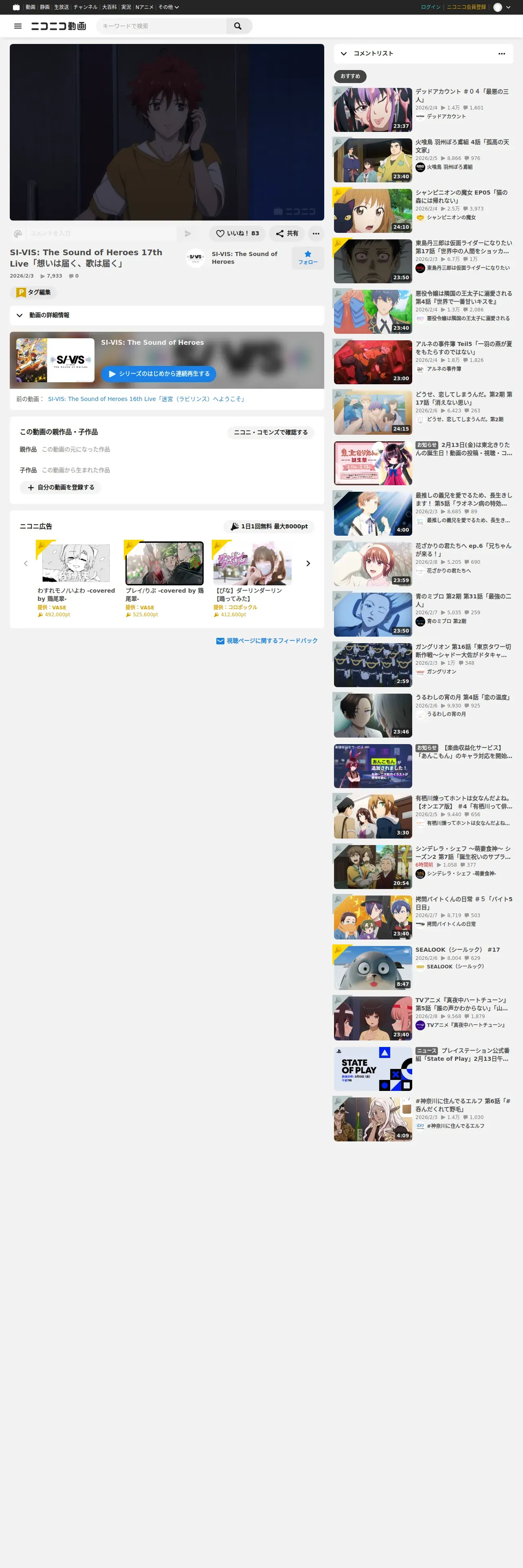Click the ニコニコ動画 logo
The image size is (523, 1568).
pyautogui.click(x=58, y=26)
